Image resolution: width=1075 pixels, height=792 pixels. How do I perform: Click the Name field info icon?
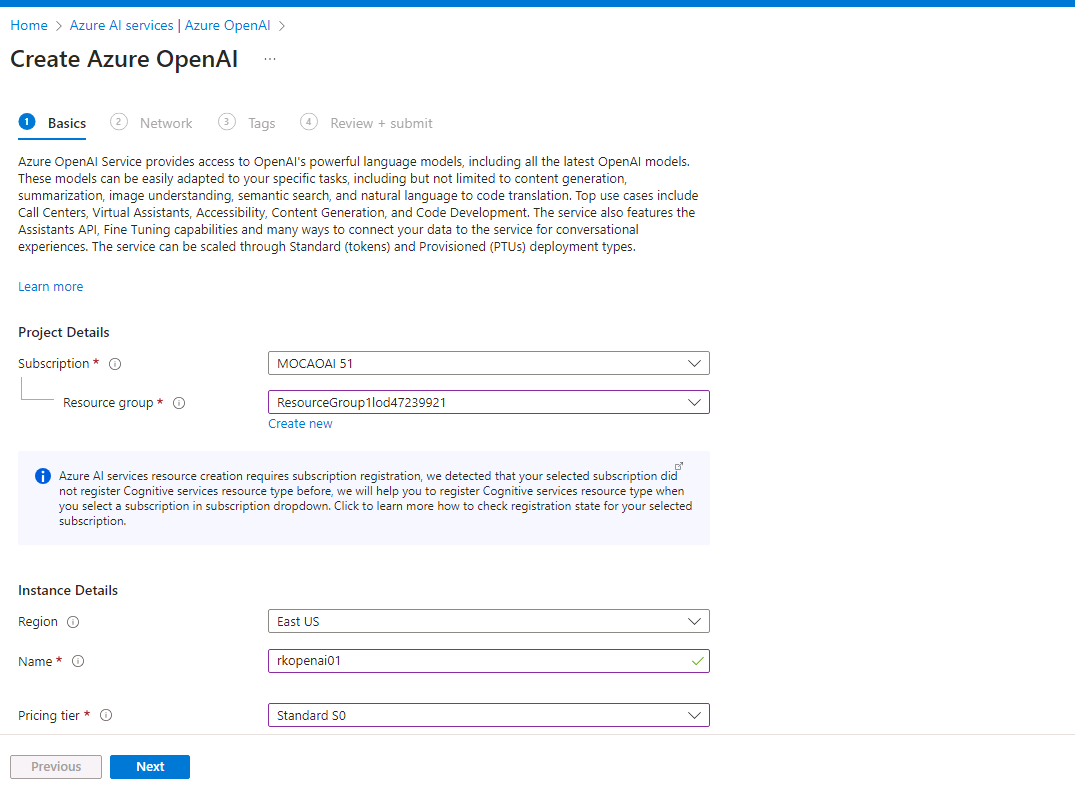tap(78, 662)
